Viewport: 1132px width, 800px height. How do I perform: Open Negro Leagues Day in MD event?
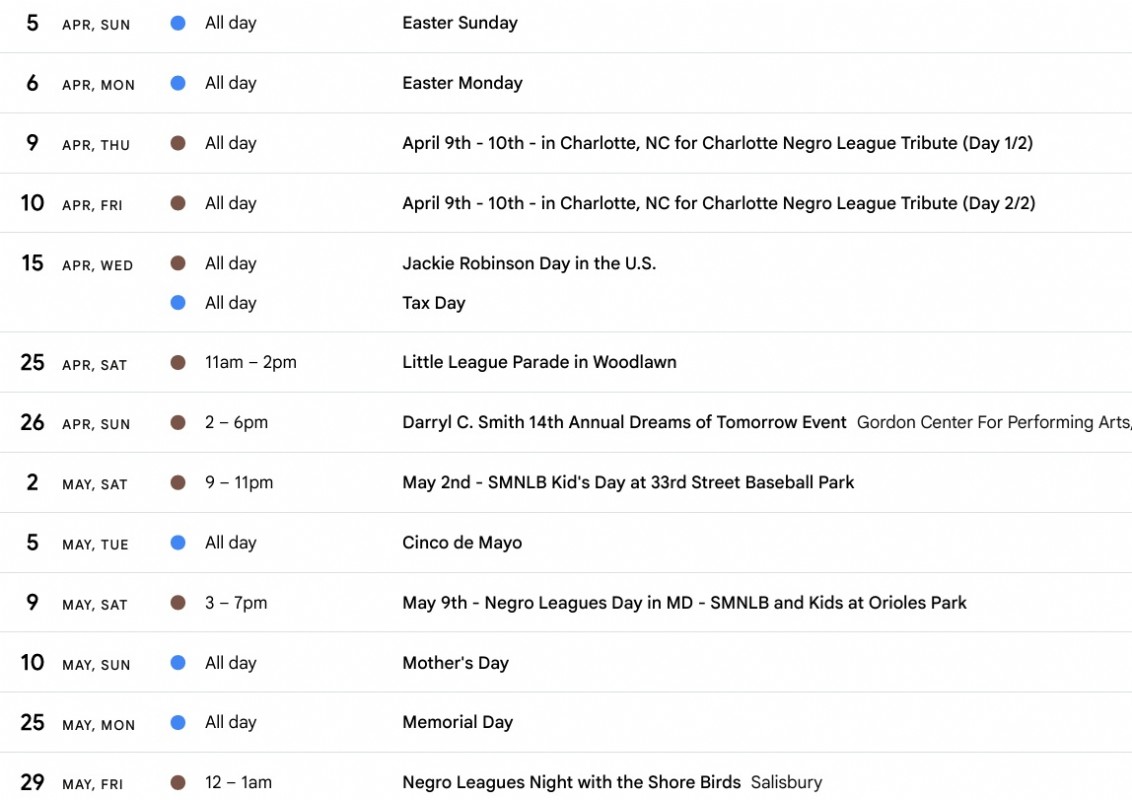pos(684,603)
